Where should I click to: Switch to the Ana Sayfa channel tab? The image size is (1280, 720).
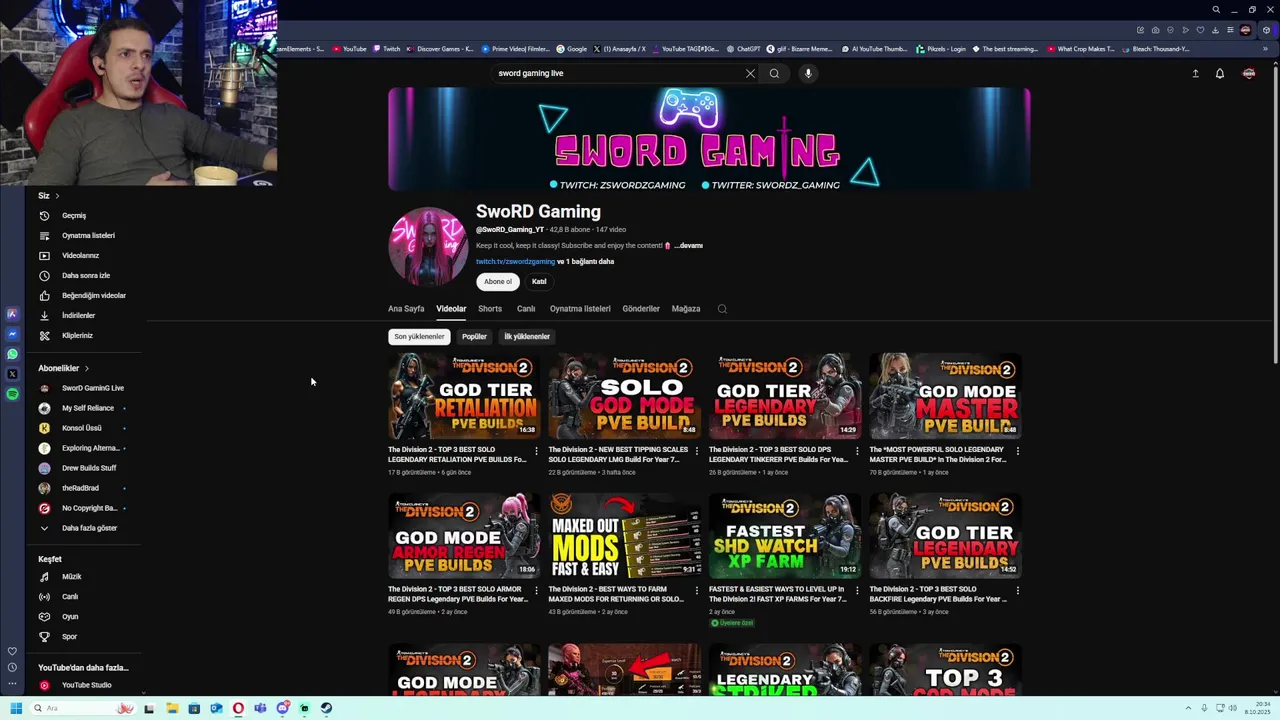tap(406, 309)
